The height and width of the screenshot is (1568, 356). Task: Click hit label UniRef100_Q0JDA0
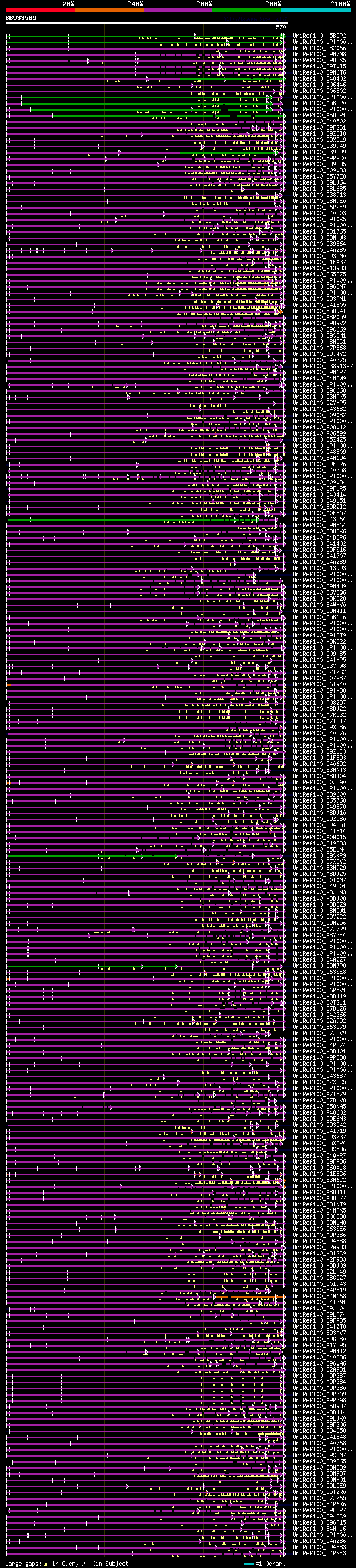pyautogui.click(x=319, y=782)
